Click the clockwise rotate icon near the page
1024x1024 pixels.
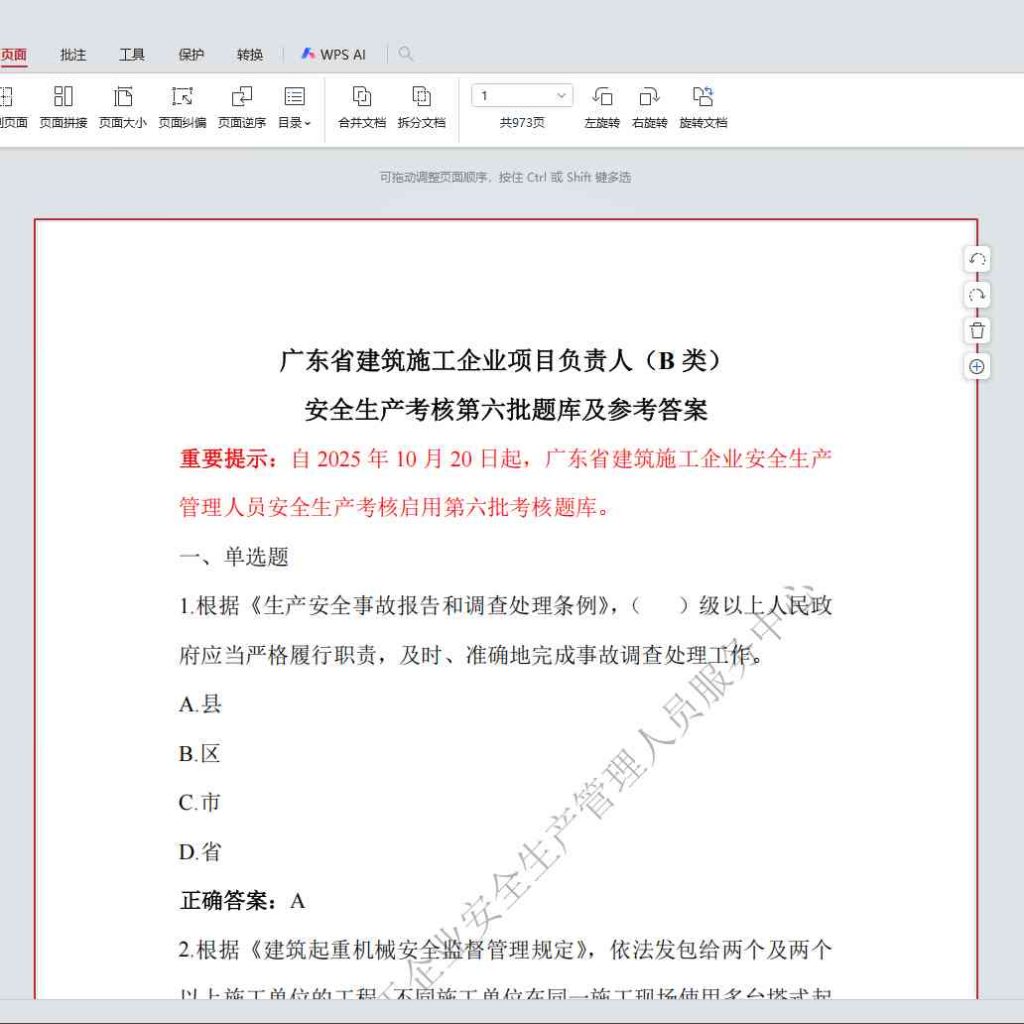(977, 294)
